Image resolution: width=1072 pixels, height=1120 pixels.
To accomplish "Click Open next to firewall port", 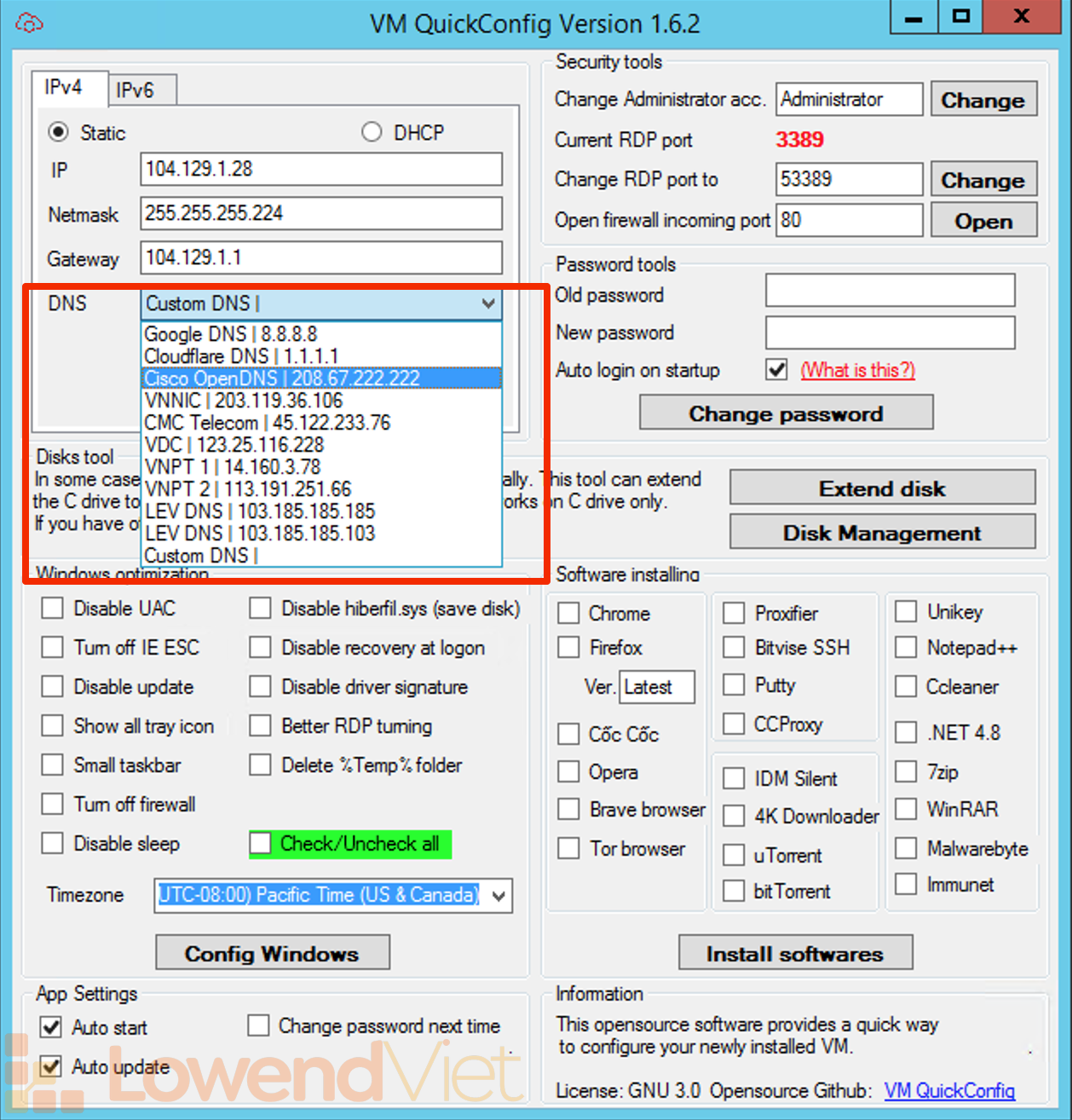I will point(983,221).
